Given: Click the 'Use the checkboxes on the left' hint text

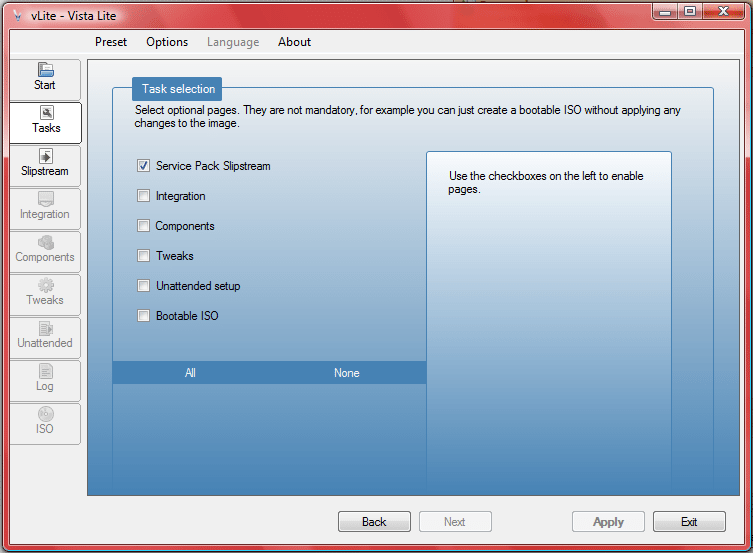Looking at the screenshot, I should 546,182.
